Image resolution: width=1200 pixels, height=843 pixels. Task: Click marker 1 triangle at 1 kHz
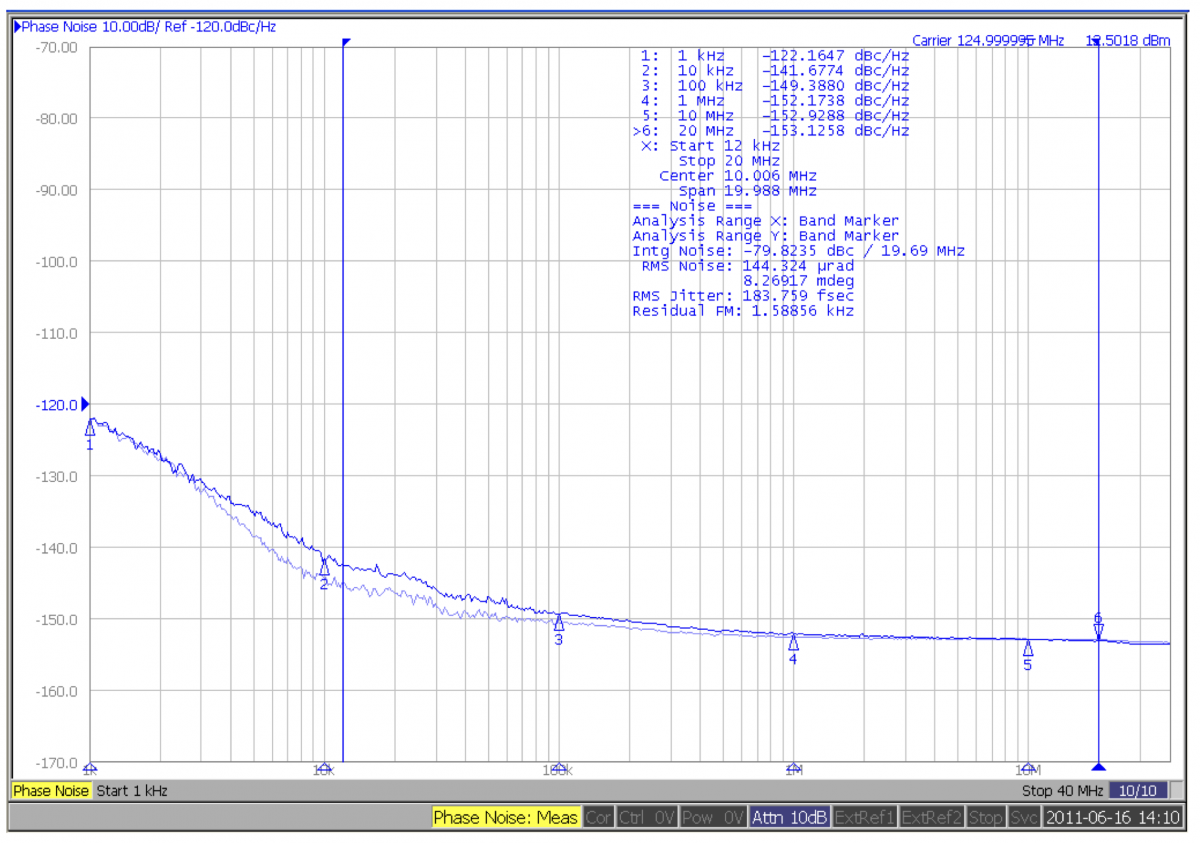pyautogui.click(x=90, y=428)
